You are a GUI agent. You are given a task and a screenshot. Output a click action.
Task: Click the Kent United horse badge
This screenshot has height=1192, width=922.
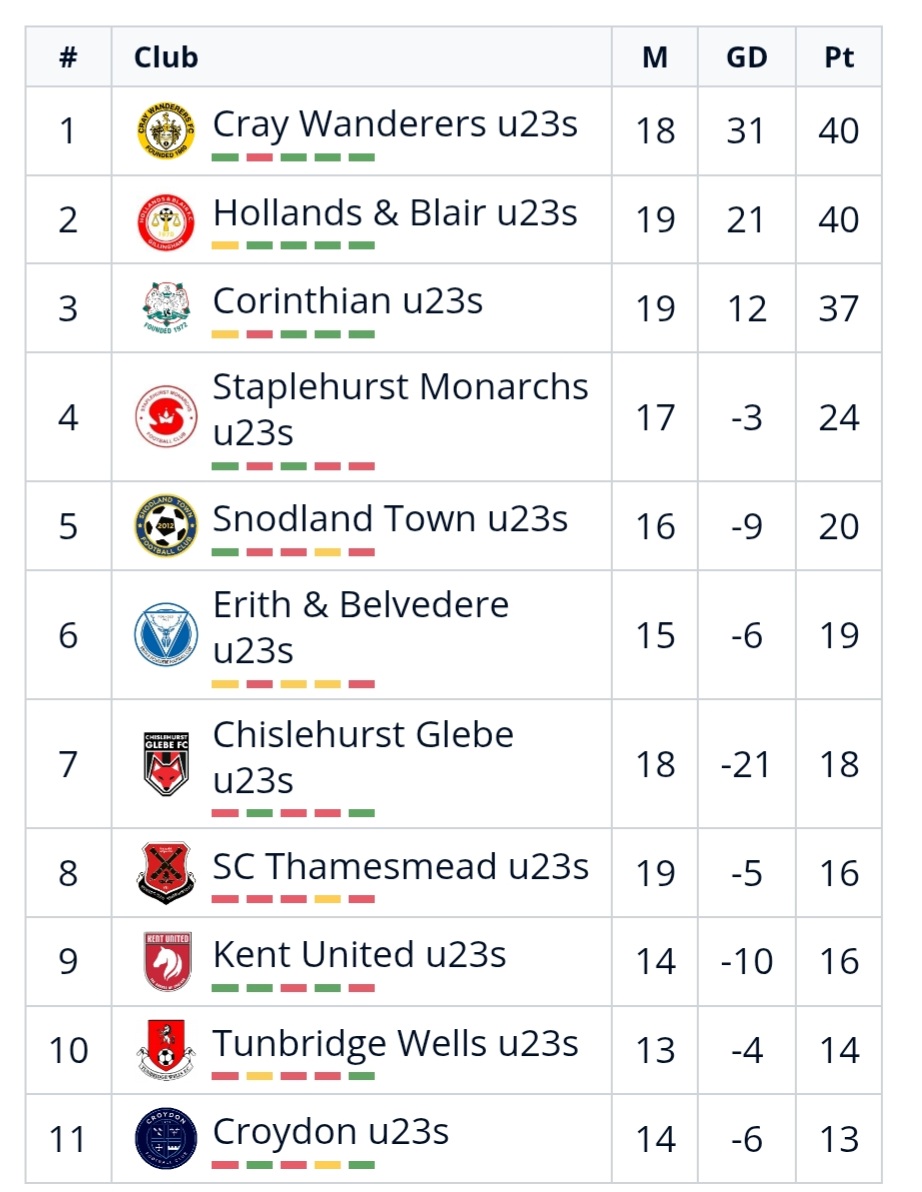point(166,961)
